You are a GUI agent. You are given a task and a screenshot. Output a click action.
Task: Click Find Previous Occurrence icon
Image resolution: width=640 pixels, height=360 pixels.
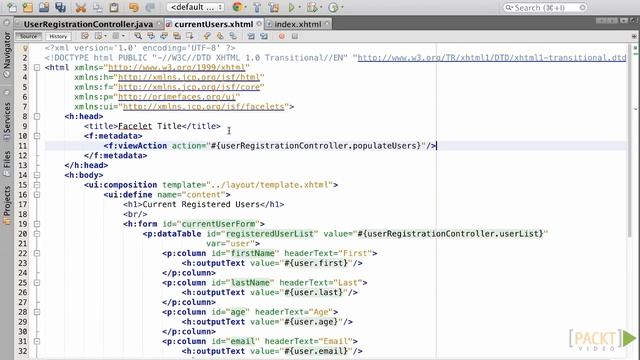[151, 36]
